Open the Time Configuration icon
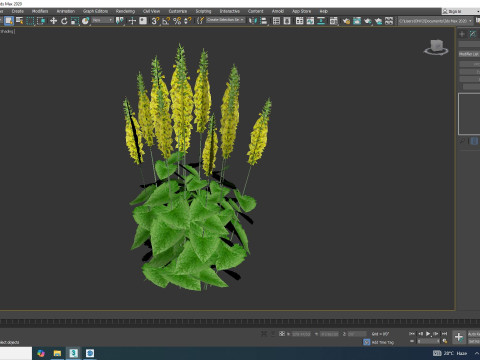 (x=445, y=341)
